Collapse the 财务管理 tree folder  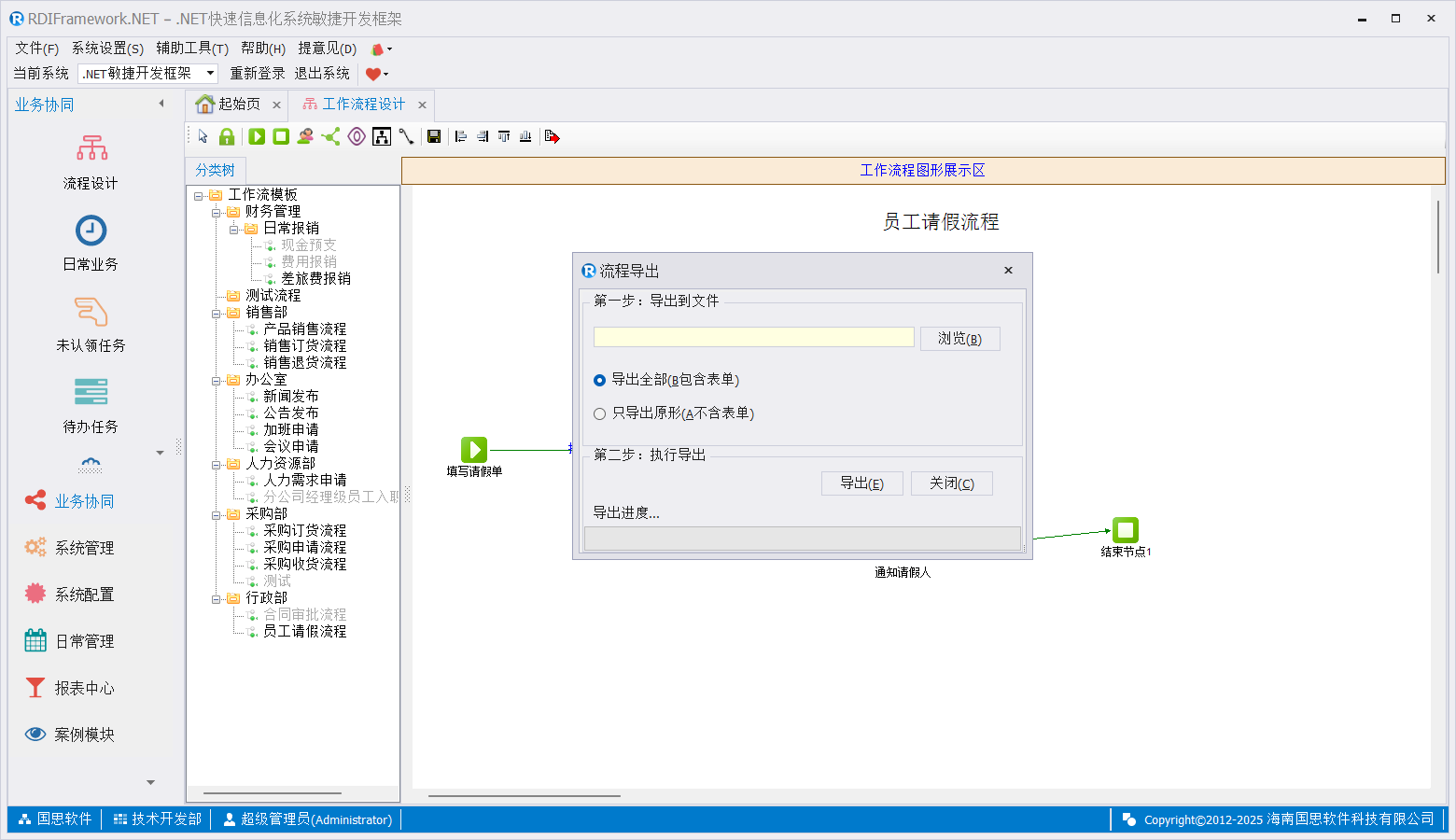217,212
